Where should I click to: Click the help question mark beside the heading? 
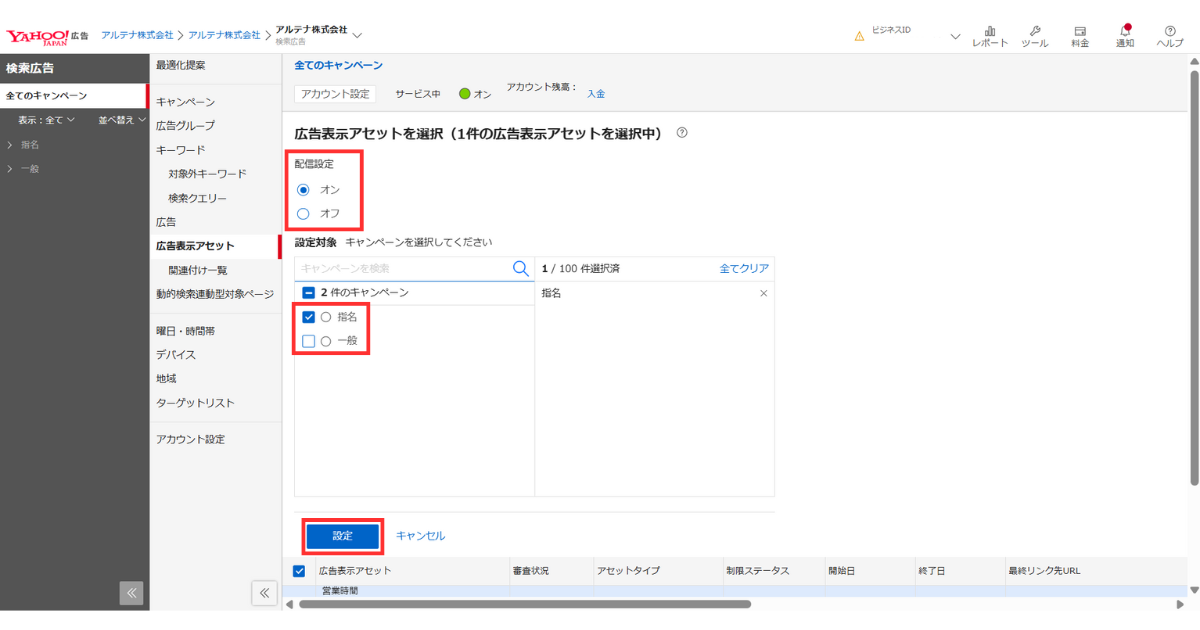(x=682, y=132)
